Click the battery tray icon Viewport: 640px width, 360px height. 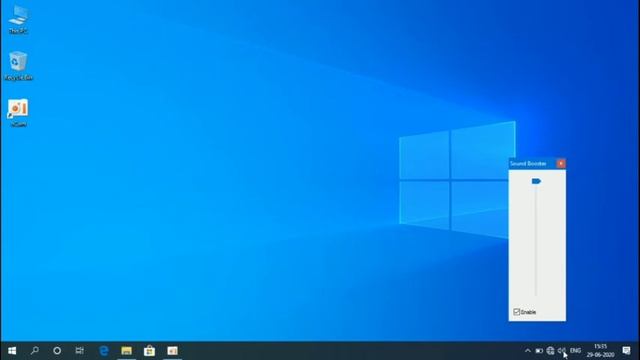(539, 351)
